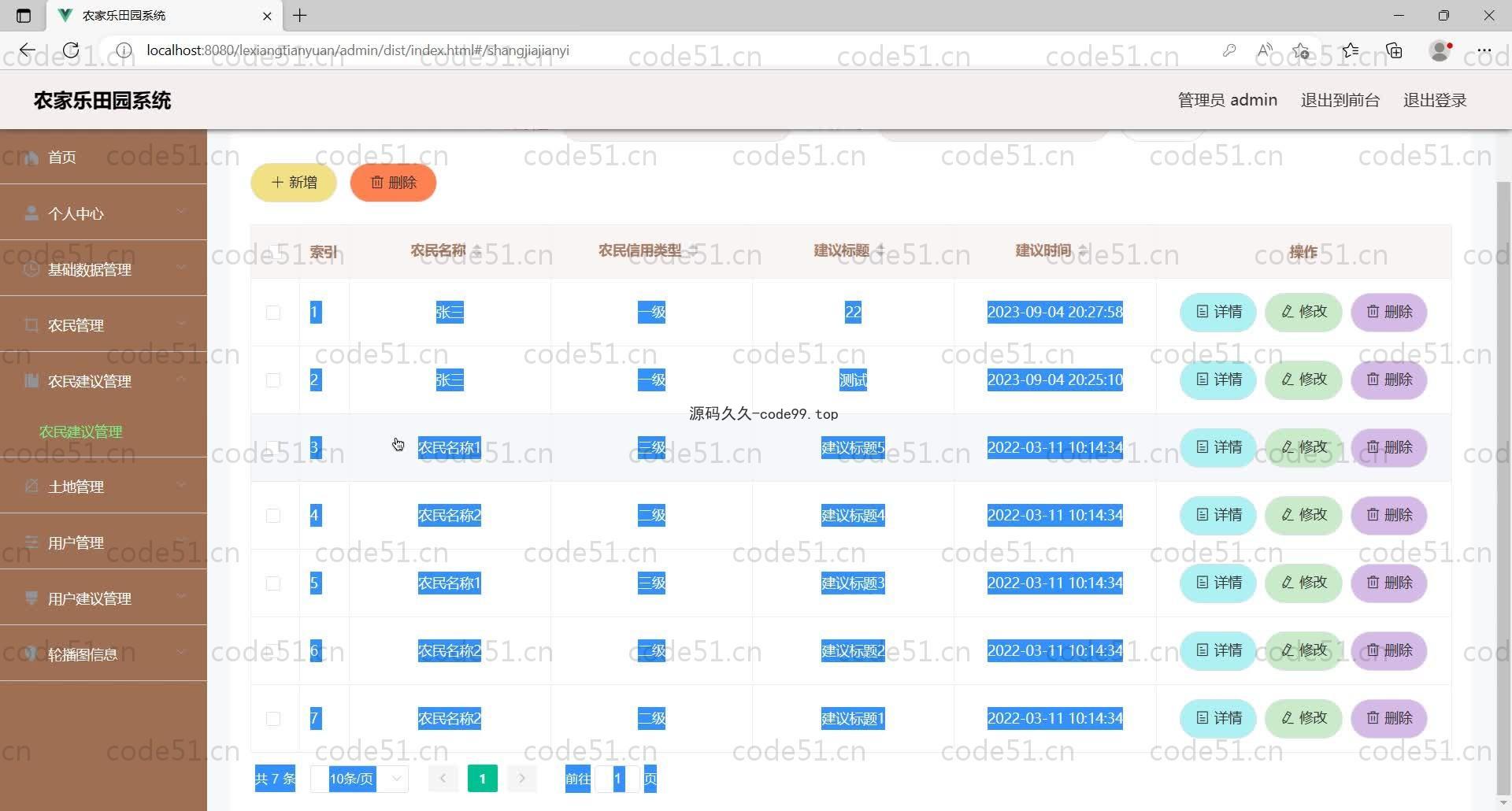Screen dimensions: 1512x811
Task: Click the yellow 新增 button
Action: pos(294,183)
